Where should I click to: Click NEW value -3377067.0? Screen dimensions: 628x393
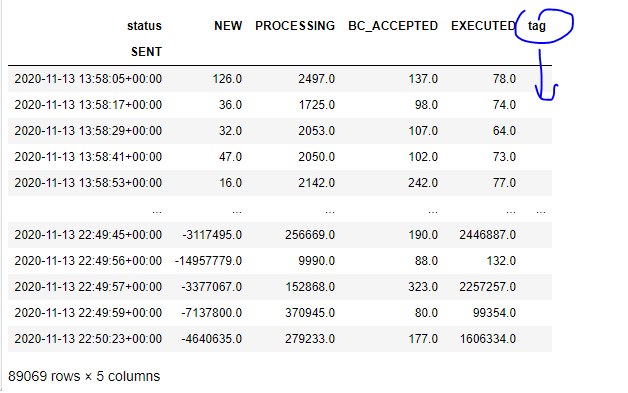click(212, 286)
